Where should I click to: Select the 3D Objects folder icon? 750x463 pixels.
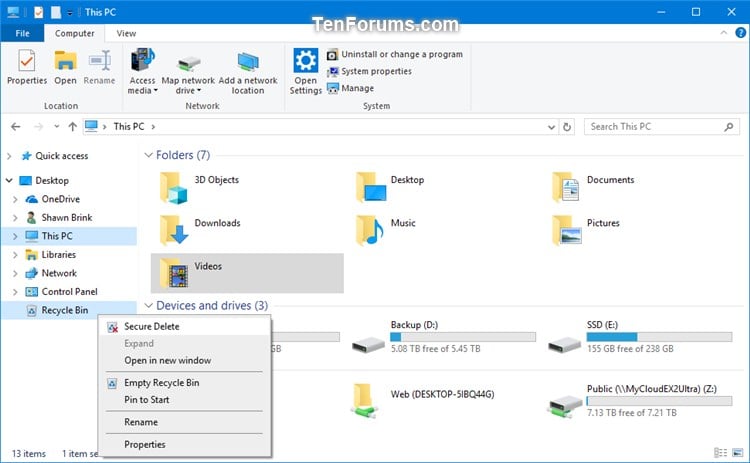click(173, 188)
